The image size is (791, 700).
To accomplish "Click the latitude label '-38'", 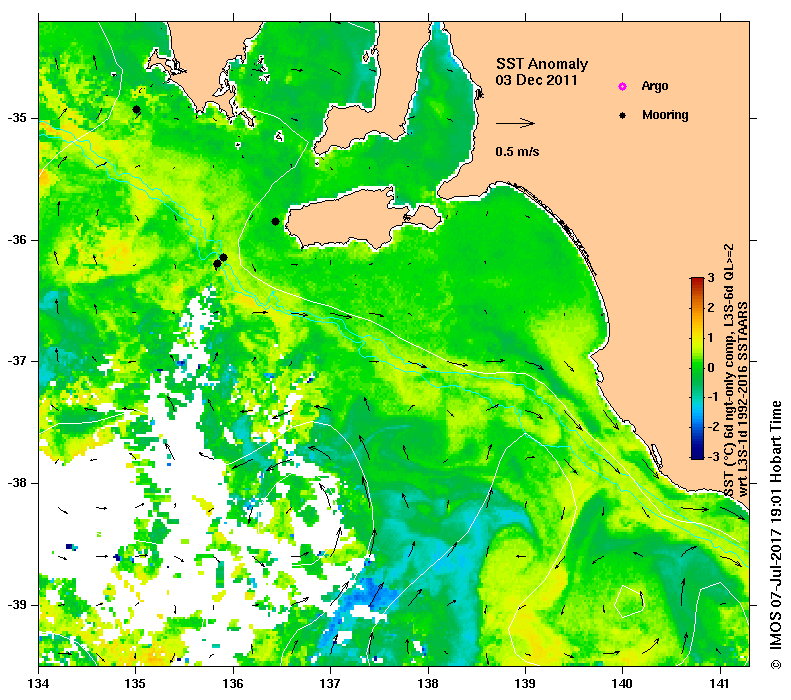I will [x=18, y=483].
